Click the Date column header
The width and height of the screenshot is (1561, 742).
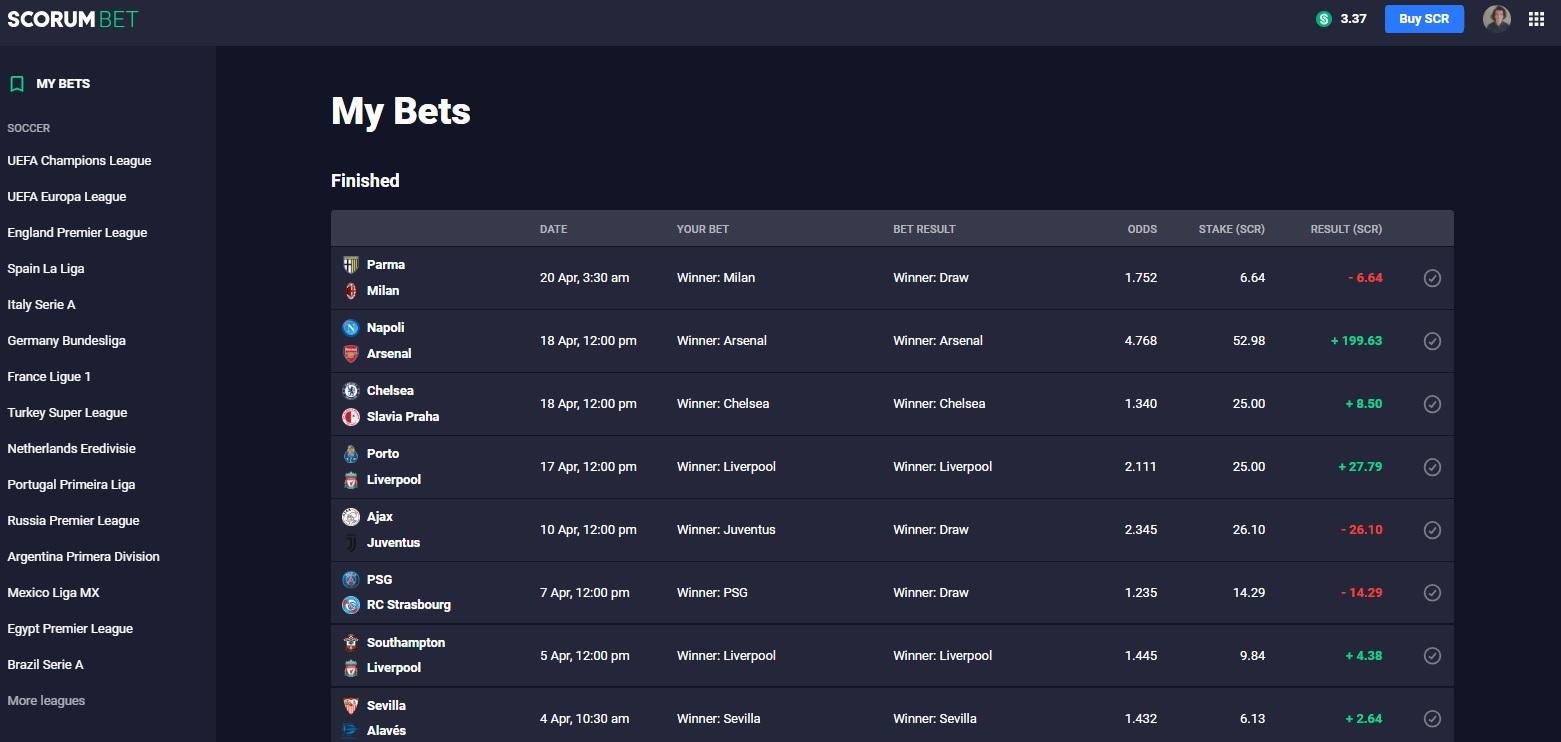click(x=553, y=229)
